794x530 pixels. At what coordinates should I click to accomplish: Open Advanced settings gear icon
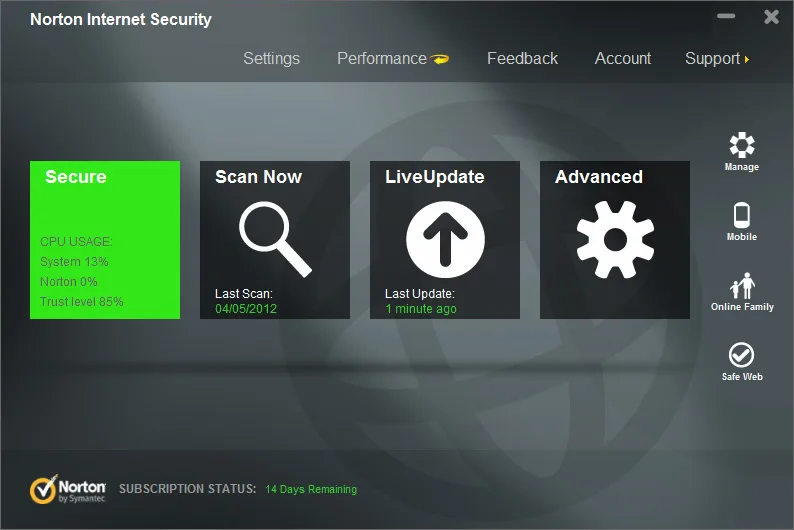coord(615,239)
